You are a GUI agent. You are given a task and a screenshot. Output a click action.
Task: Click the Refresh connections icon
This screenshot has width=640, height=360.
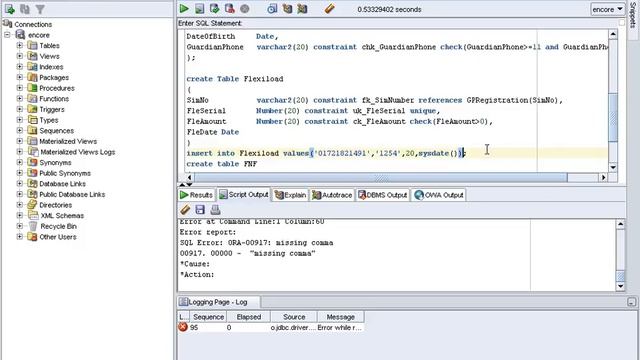pos(25,9)
